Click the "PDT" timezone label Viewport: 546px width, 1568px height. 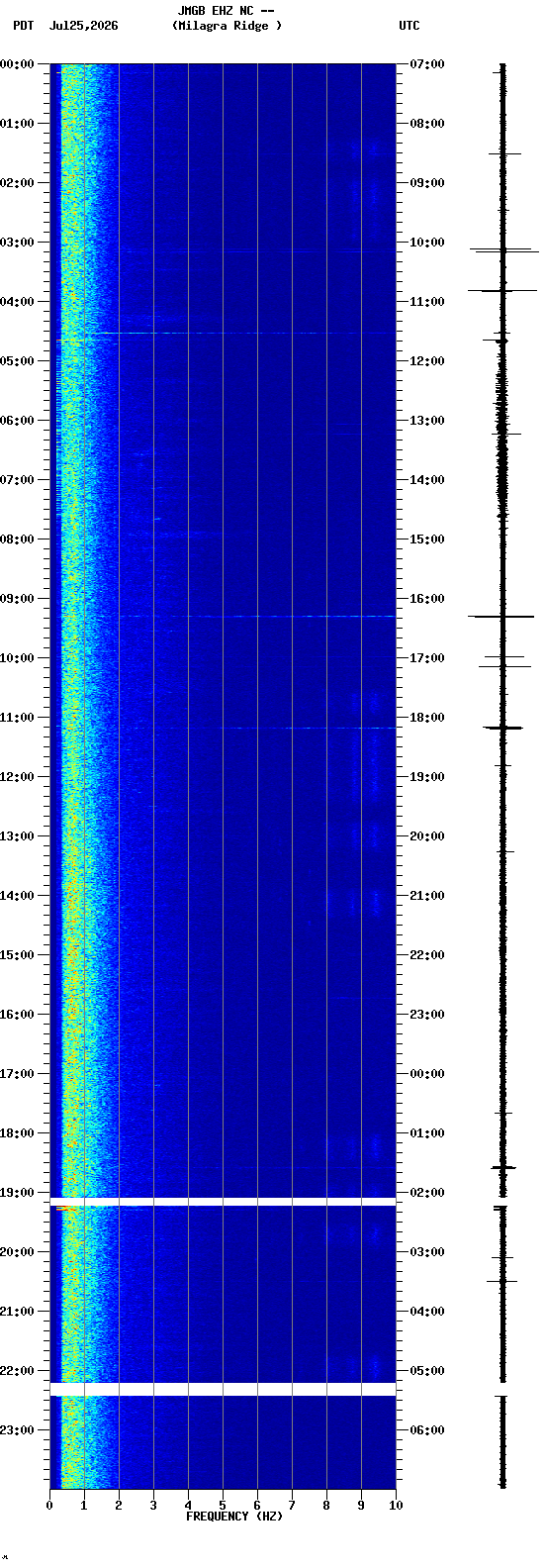23,26
